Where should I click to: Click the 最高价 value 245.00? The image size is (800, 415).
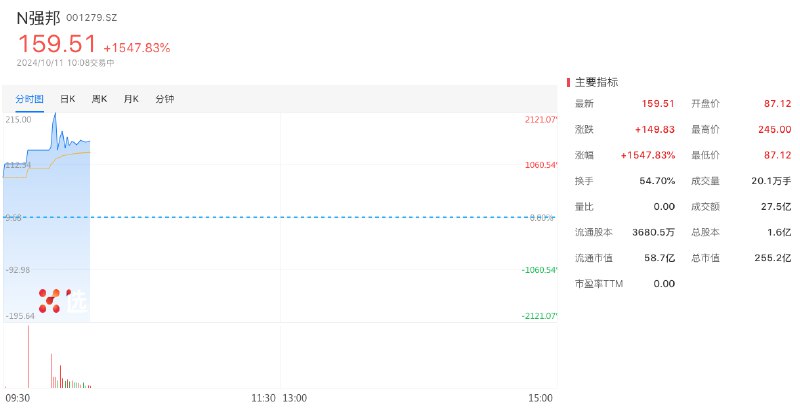coord(774,130)
